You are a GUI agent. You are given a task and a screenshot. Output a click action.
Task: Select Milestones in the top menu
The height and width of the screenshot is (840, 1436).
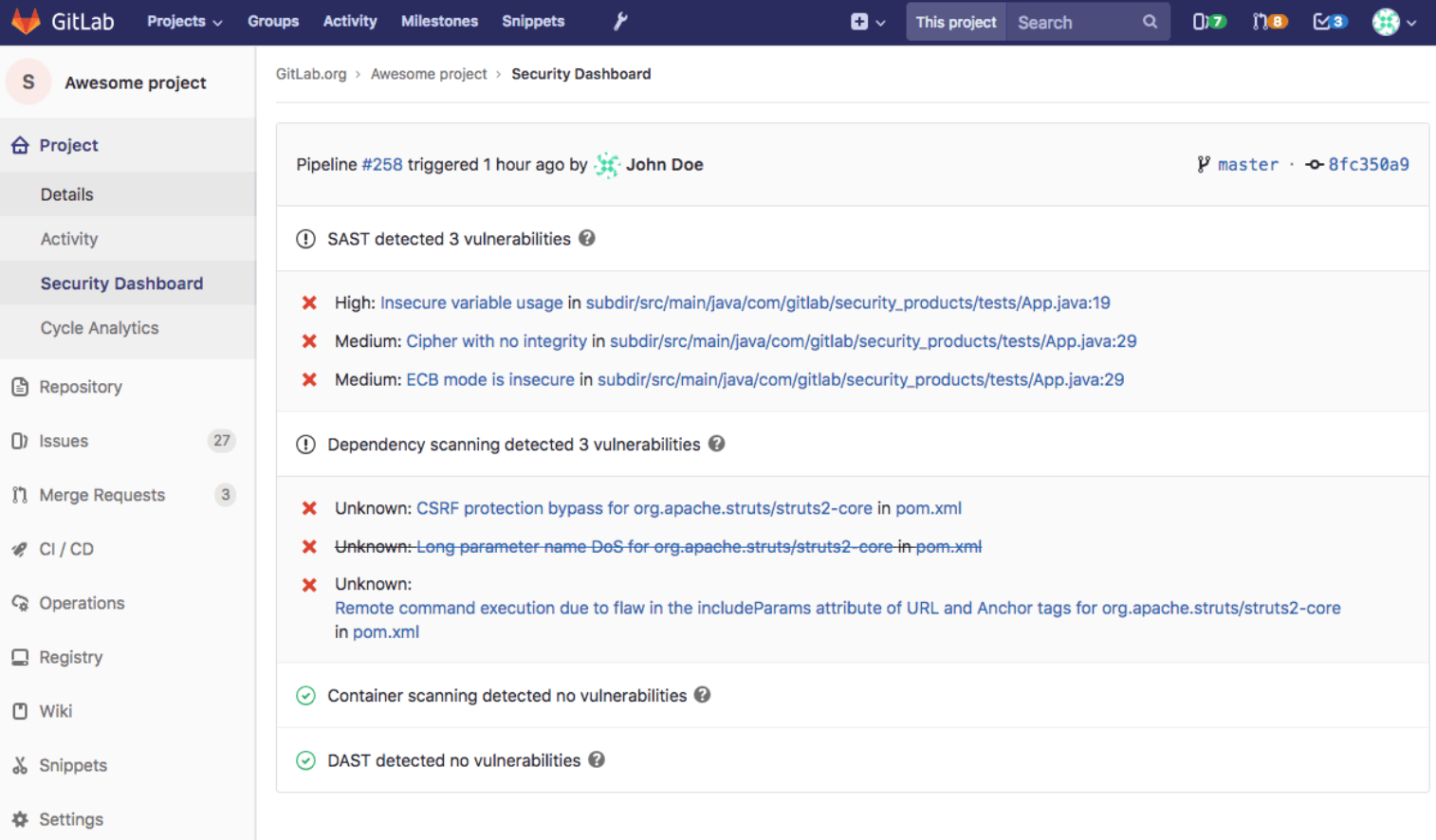[439, 21]
